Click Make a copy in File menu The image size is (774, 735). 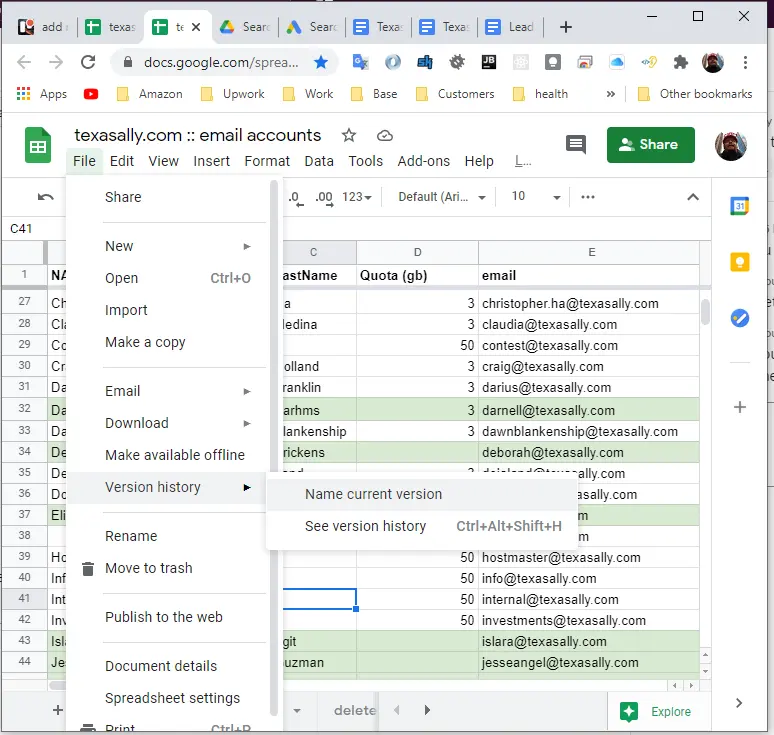click(x=145, y=342)
